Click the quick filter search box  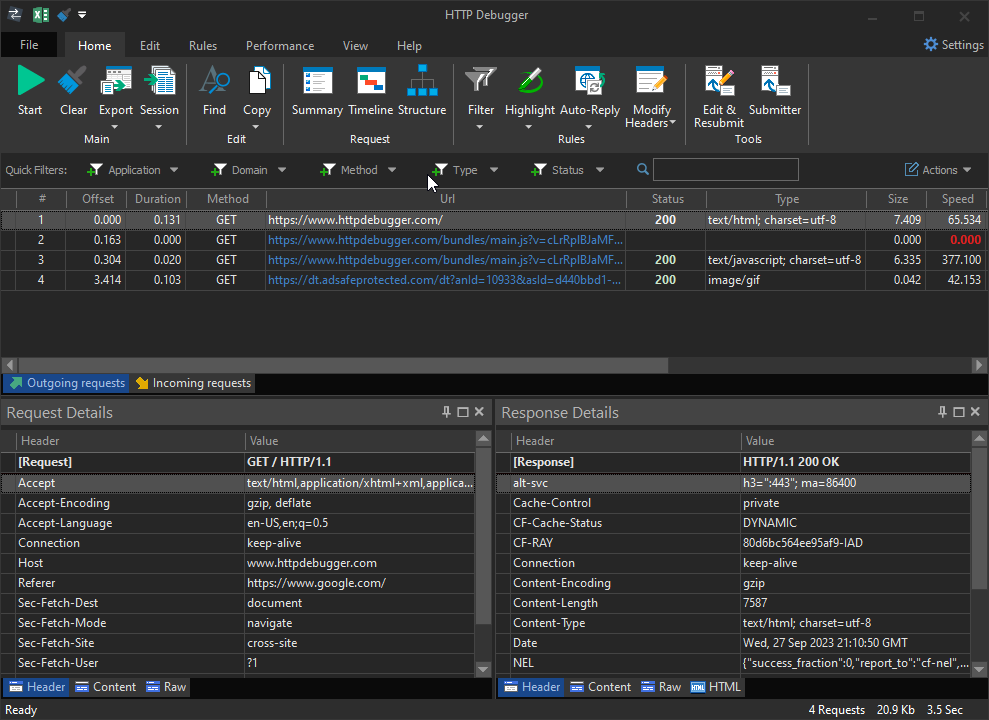pyautogui.click(x=725, y=170)
